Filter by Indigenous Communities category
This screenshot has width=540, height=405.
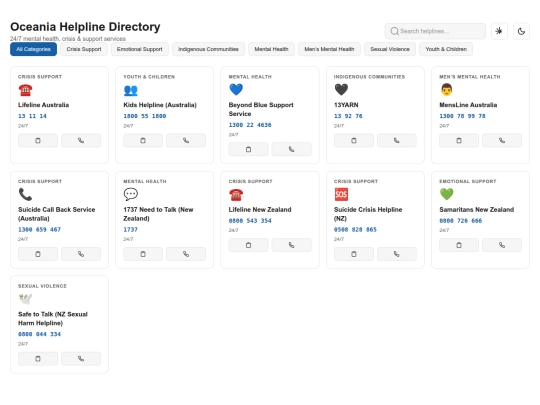[x=208, y=49]
